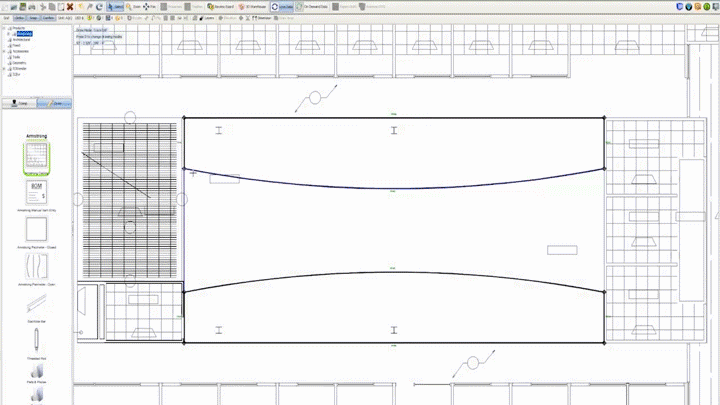The width and height of the screenshot is (720, 405).
Task: Select the BOM manual item tool
Action: (36, 192)
